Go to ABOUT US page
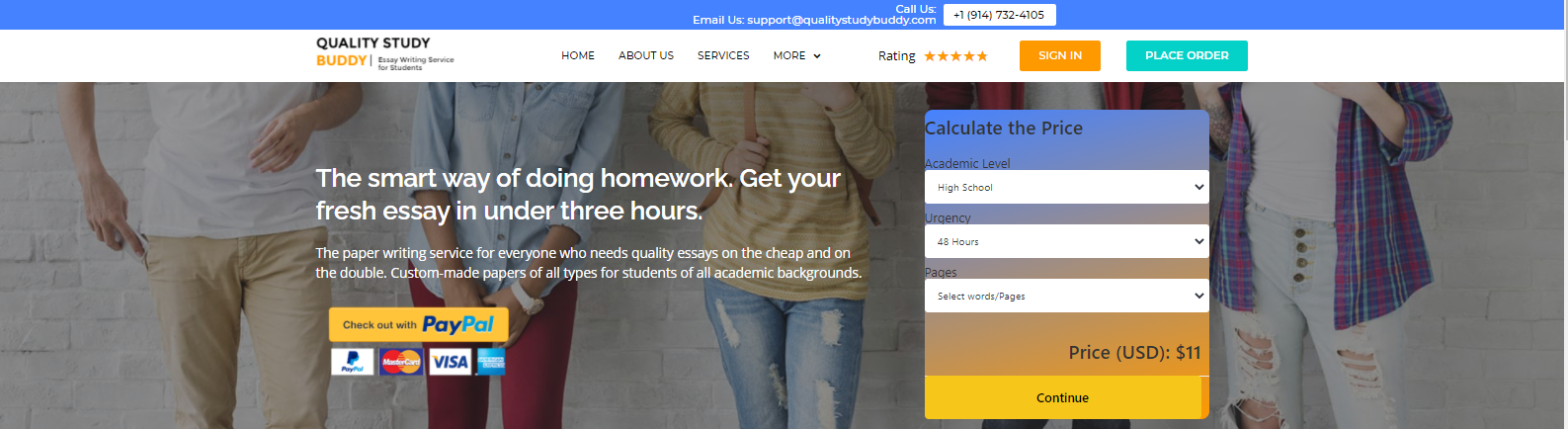 click(646, 55)
